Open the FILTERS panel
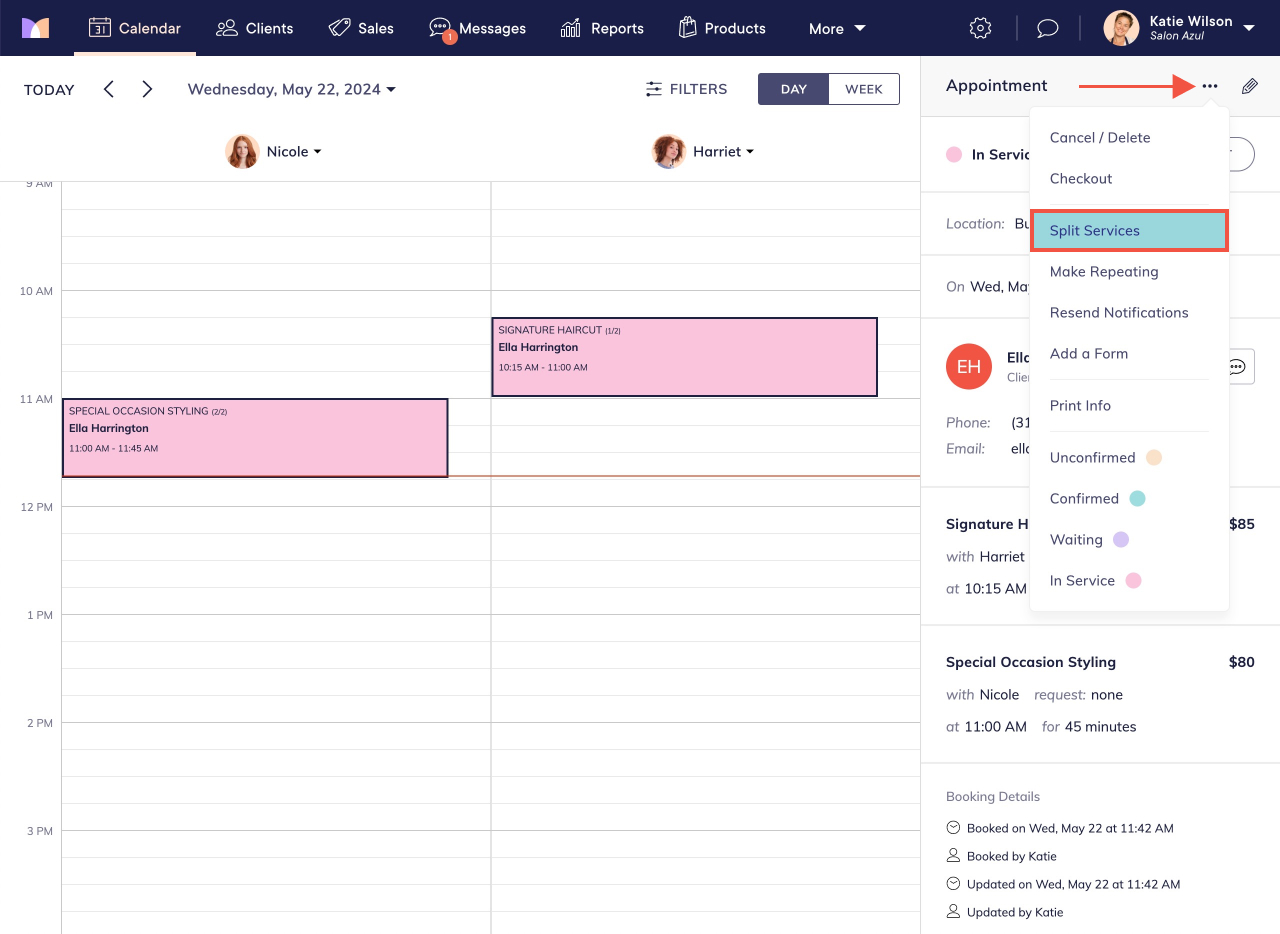This screenshot has width=1280, height=934. pos(686,88)
